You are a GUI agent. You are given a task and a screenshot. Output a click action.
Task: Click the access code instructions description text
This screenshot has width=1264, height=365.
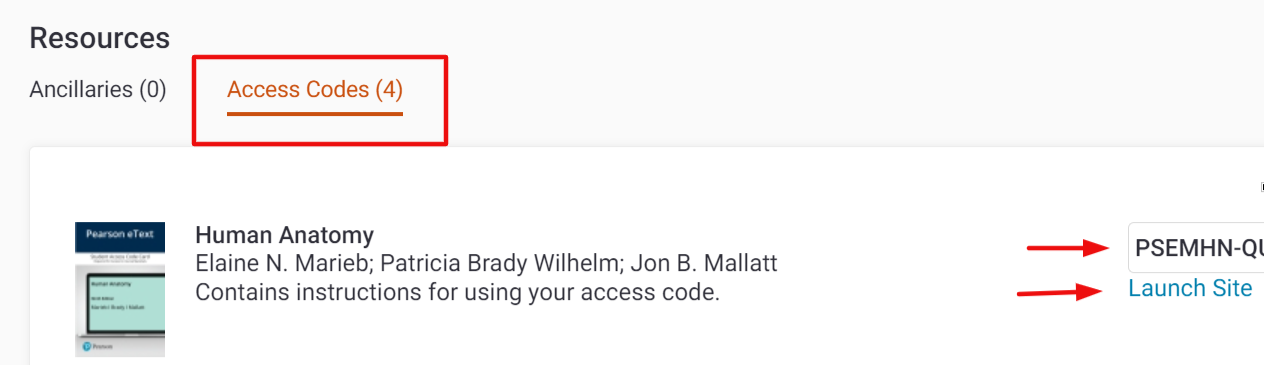coord(457,293)
